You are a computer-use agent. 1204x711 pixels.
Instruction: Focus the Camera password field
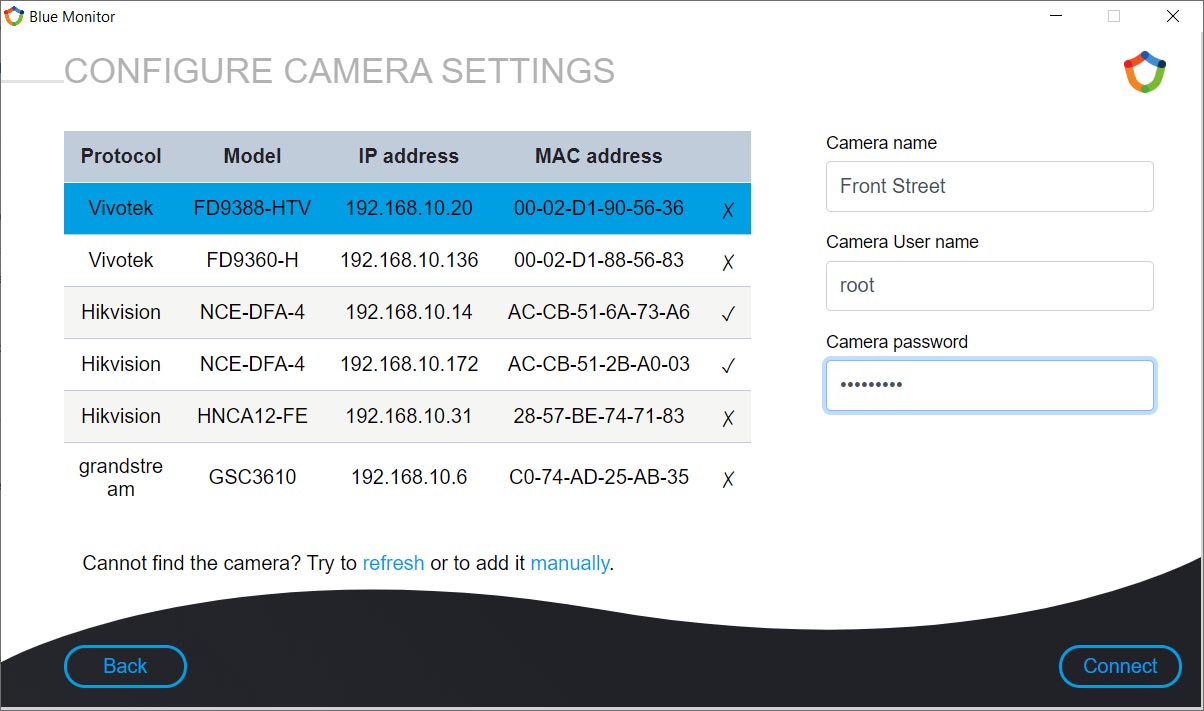click(x=990, y=385)
